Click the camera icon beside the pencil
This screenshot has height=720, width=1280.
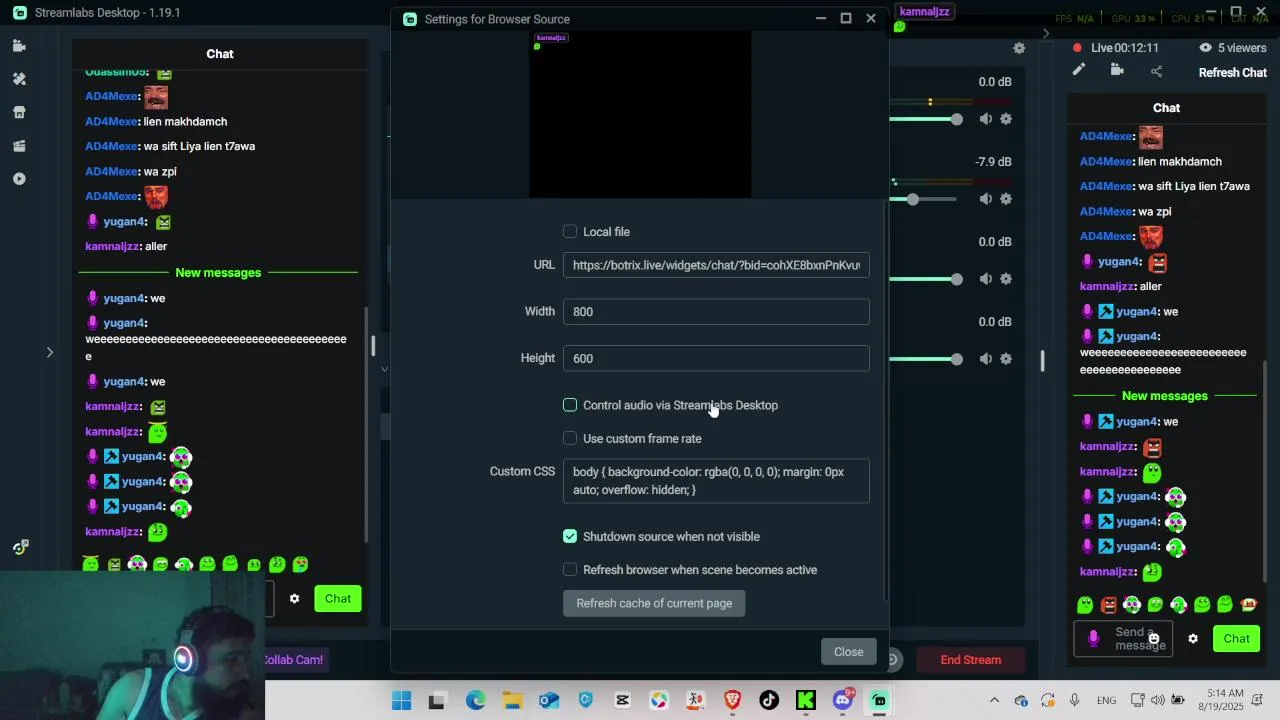1117,70
